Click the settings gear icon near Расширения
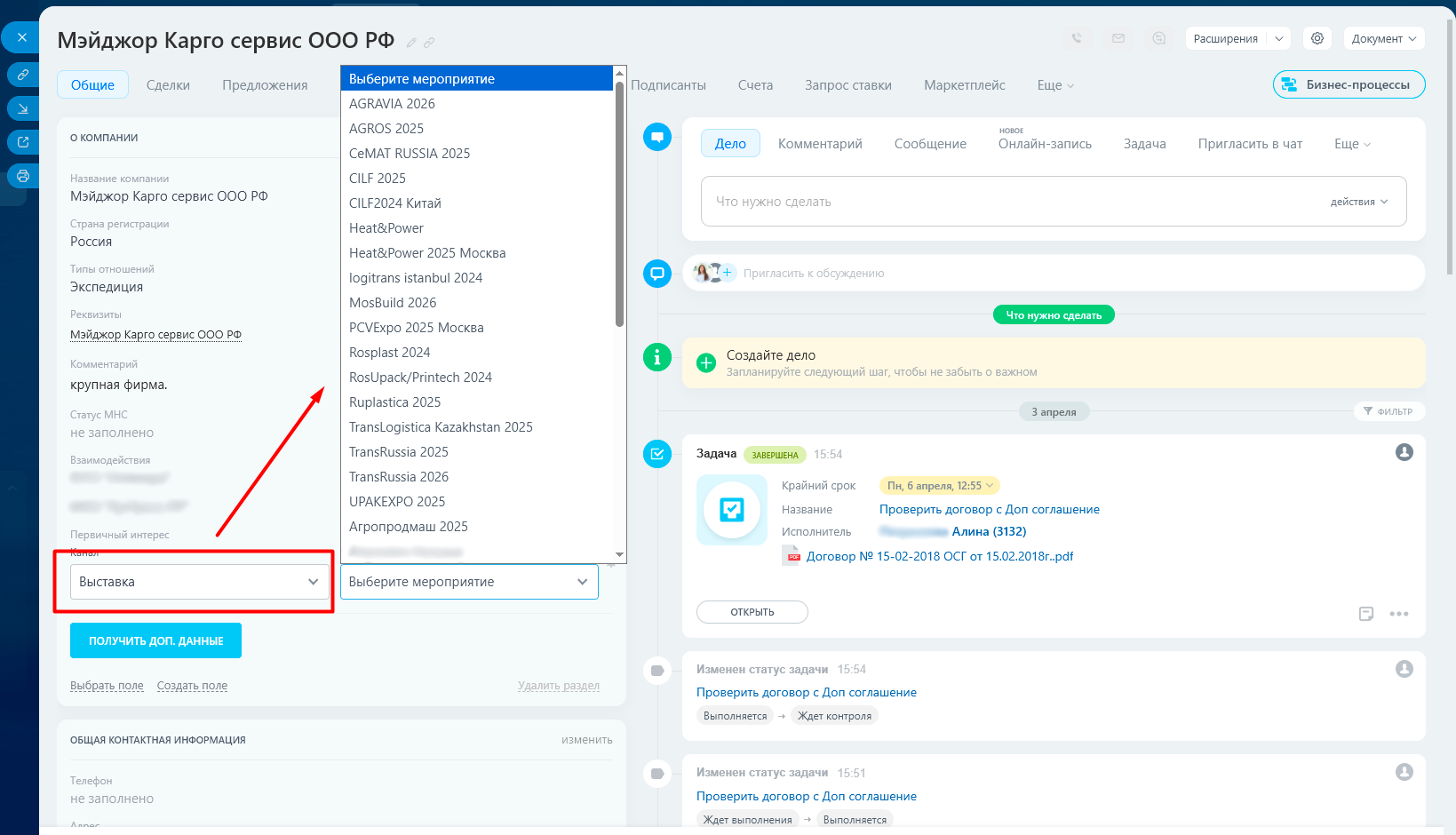 pos(1317,38)
